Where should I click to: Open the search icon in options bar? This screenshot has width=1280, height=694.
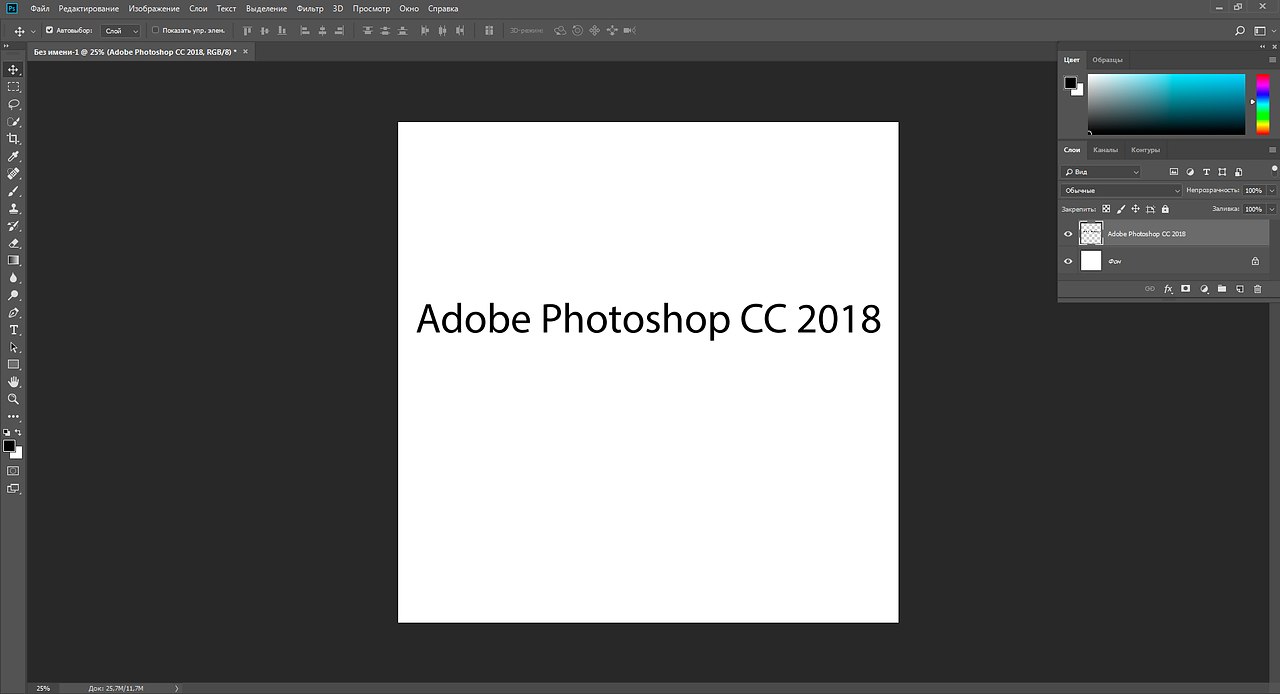[x=1240, y=31]
